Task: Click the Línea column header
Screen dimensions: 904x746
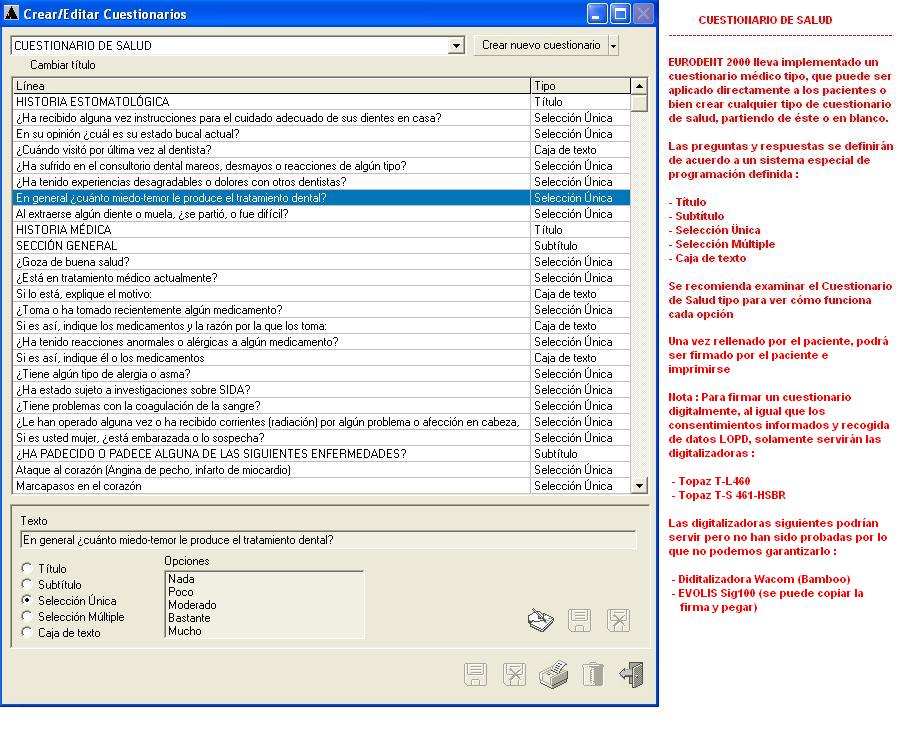Action: [271, 86]
